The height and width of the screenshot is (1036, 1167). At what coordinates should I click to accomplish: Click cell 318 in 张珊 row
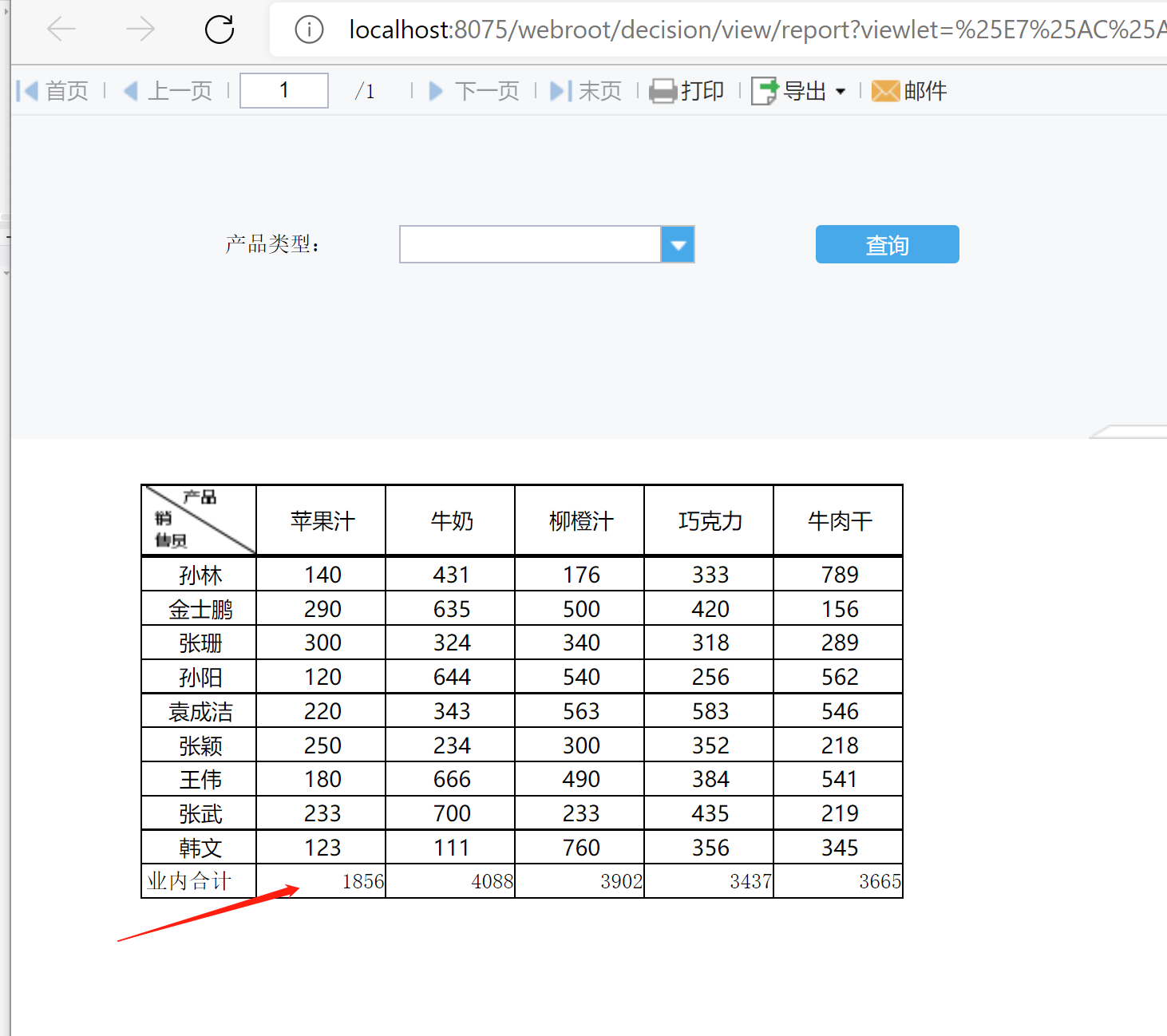(709, 643)
